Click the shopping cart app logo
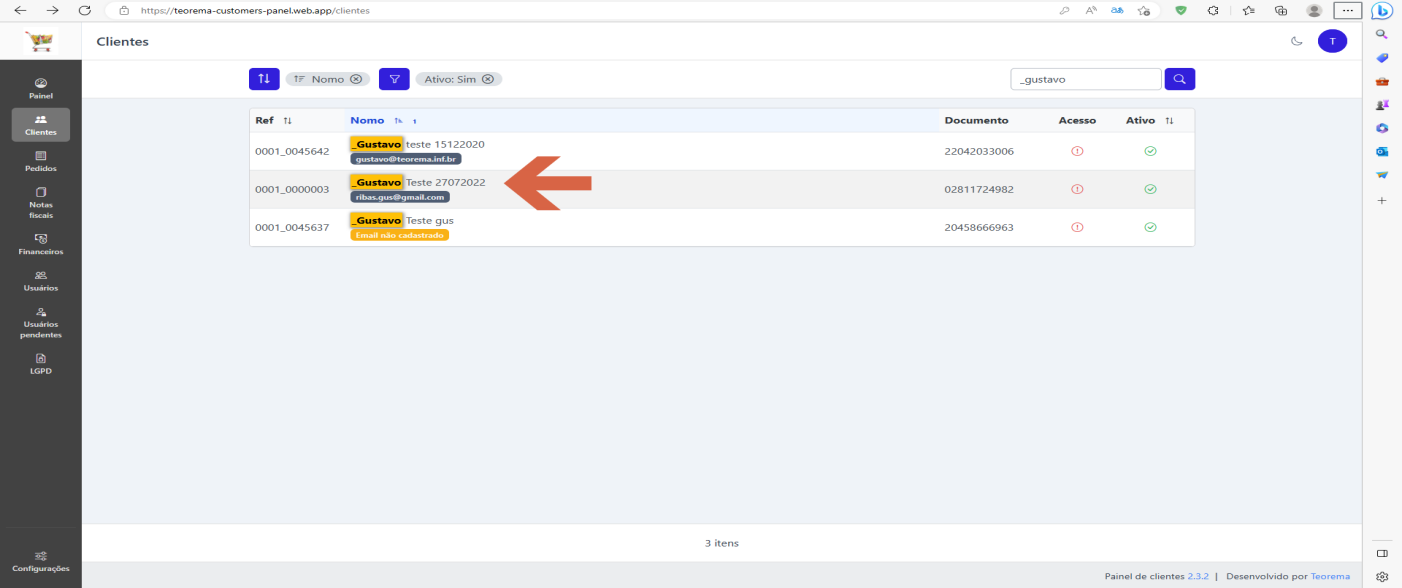 (x=41, y=41)
